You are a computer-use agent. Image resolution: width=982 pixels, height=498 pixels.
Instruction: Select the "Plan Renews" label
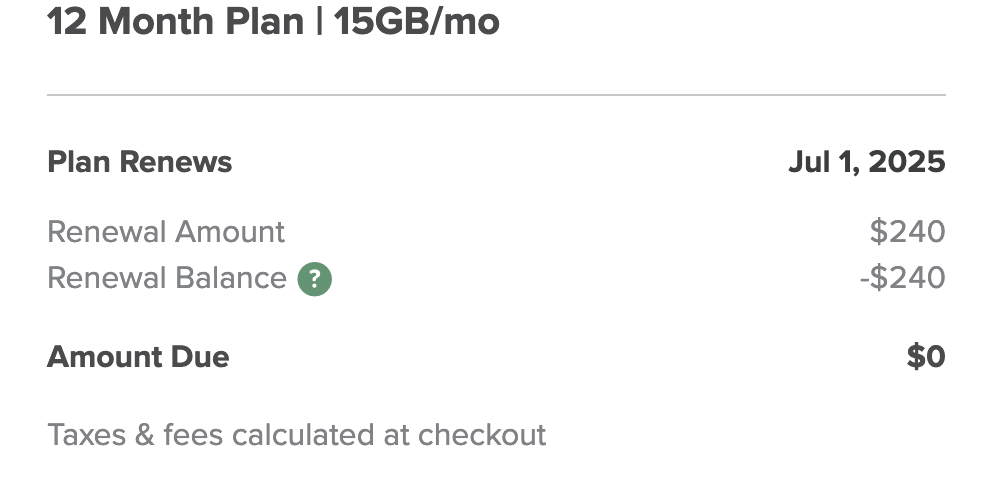[140, 162]
